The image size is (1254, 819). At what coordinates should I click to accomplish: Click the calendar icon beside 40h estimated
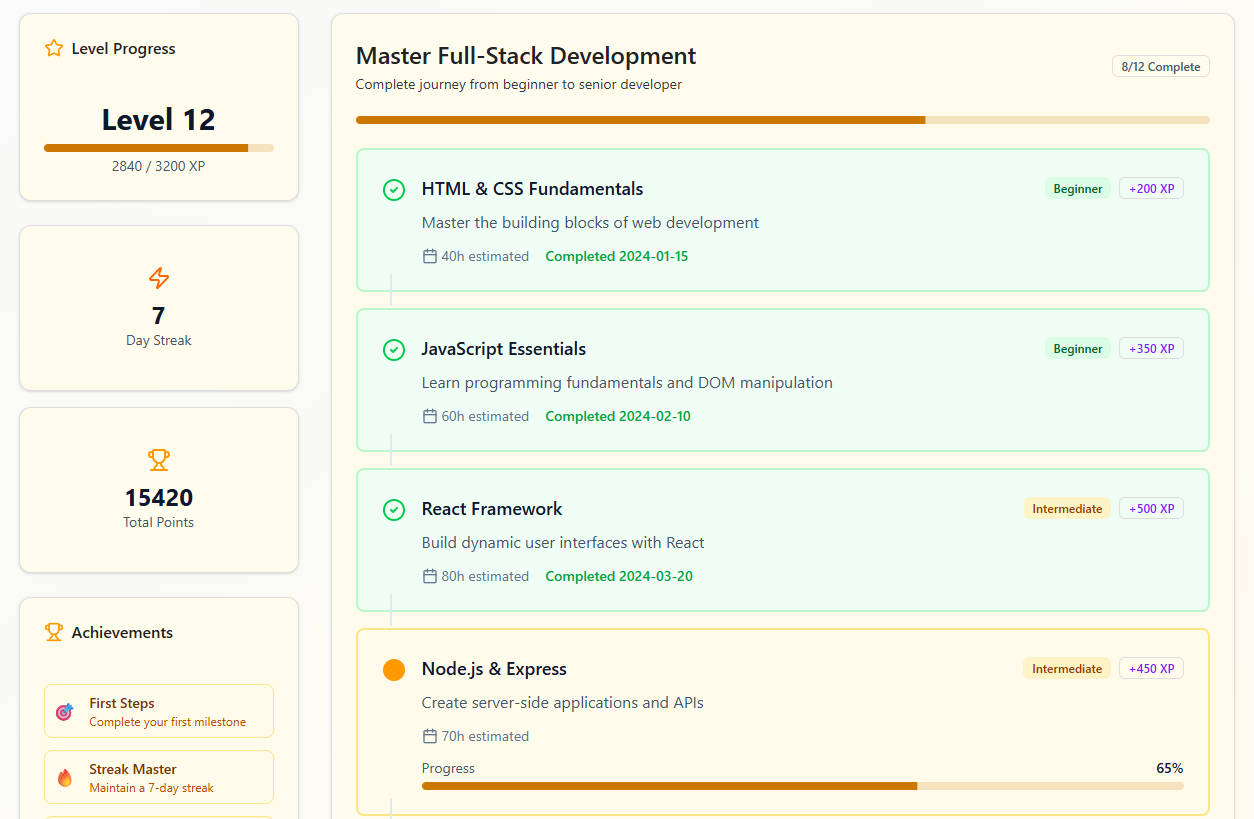pyautogui.click(x=430, y=256)
